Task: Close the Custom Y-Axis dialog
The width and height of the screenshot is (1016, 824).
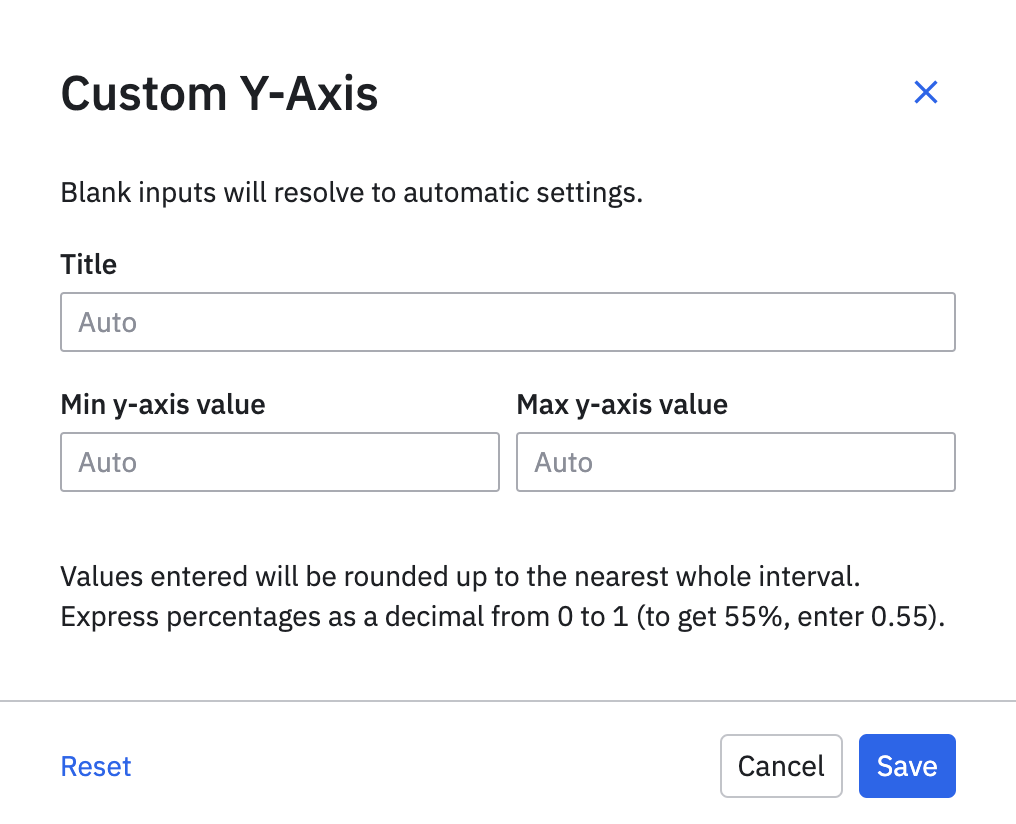Action: point(926,93)
